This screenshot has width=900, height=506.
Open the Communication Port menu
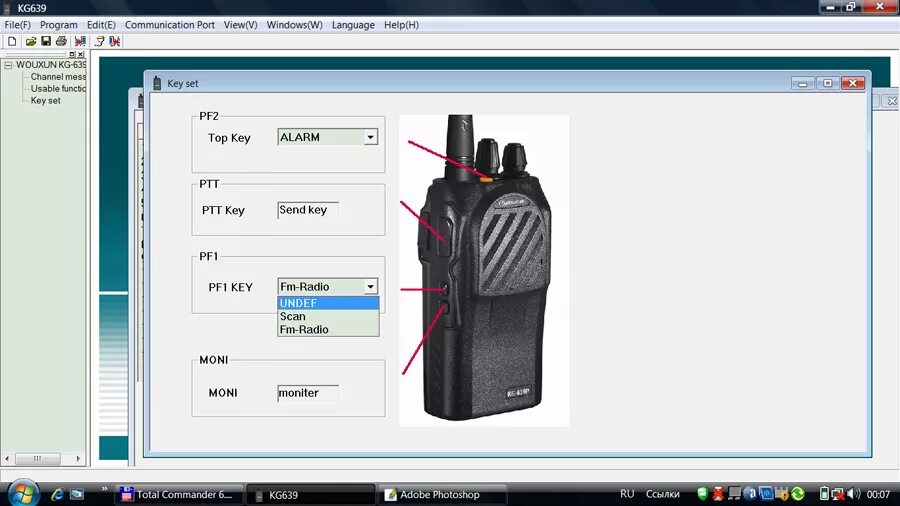coord(170,25)
